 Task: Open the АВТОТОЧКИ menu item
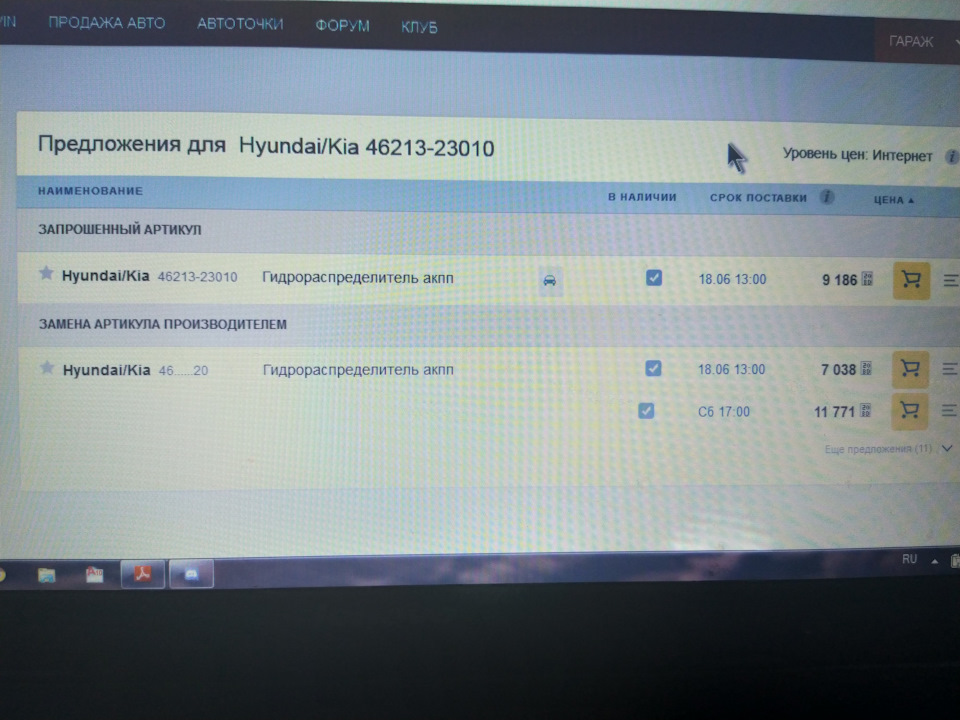240,24
